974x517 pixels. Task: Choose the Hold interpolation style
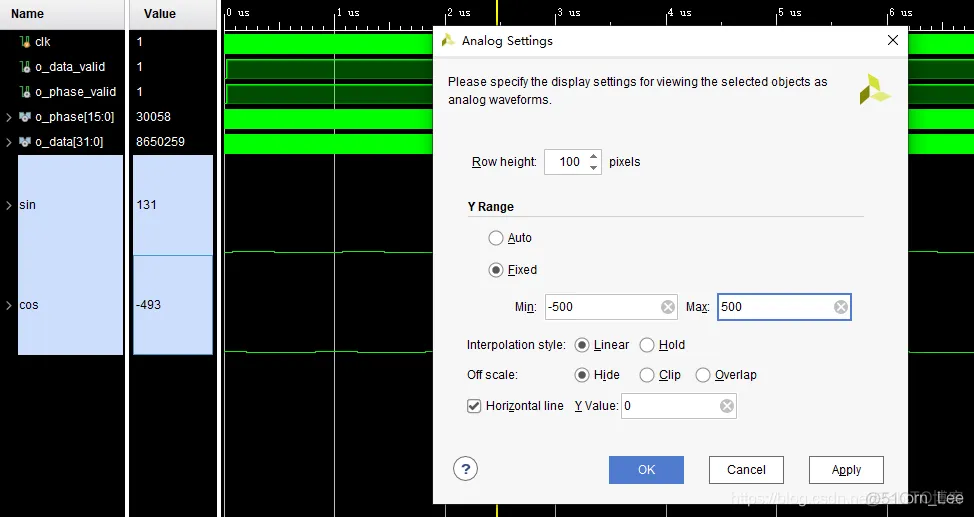(647, 345)
